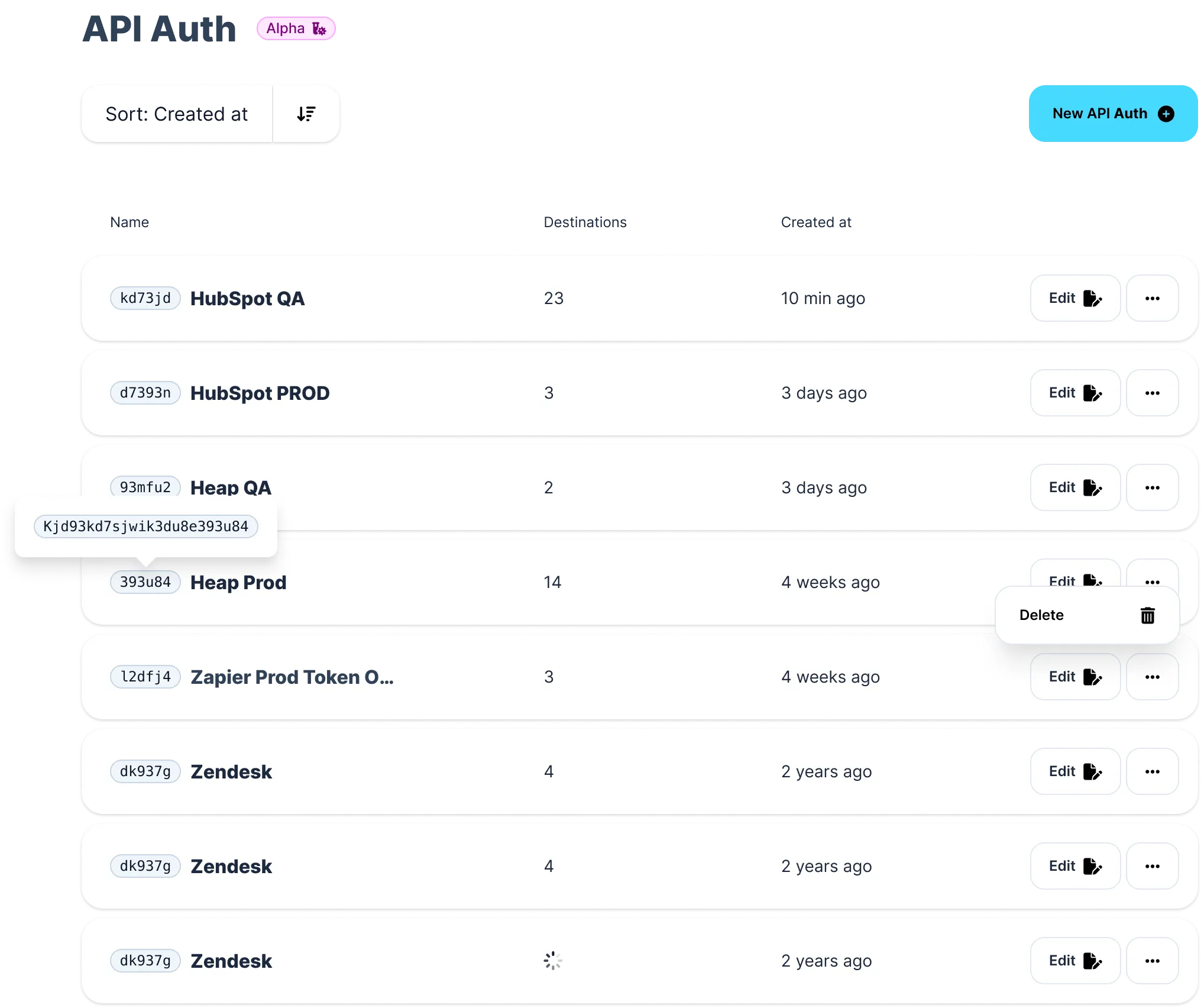Click the full key Kjd93kd7sjwik3du8e393u84 tooltip
Viewport: 1204px width, 1008px height.
pyautogui.click(x=145, y=526)
